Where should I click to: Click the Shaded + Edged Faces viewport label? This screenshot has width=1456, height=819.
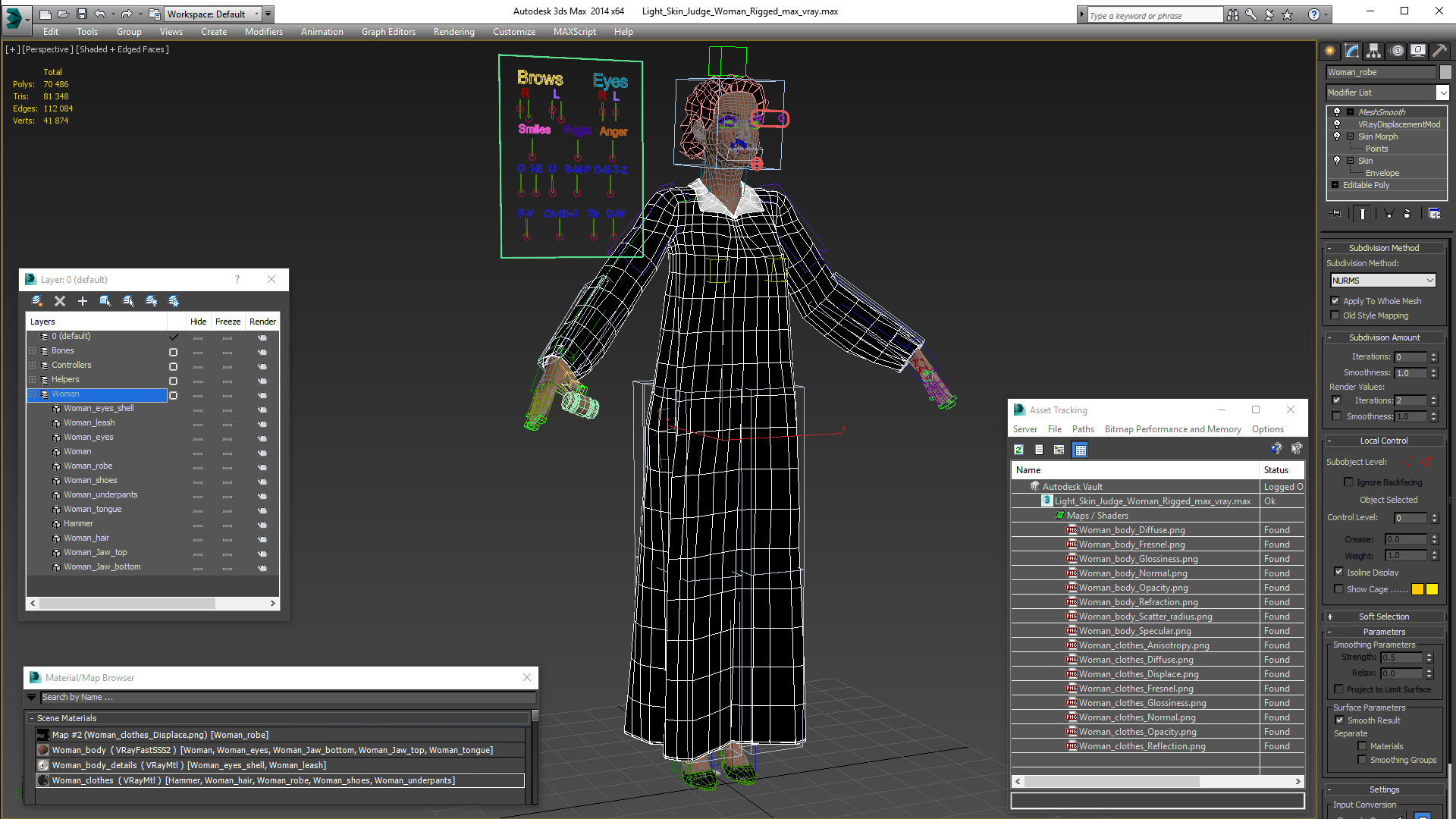point(122,49)
